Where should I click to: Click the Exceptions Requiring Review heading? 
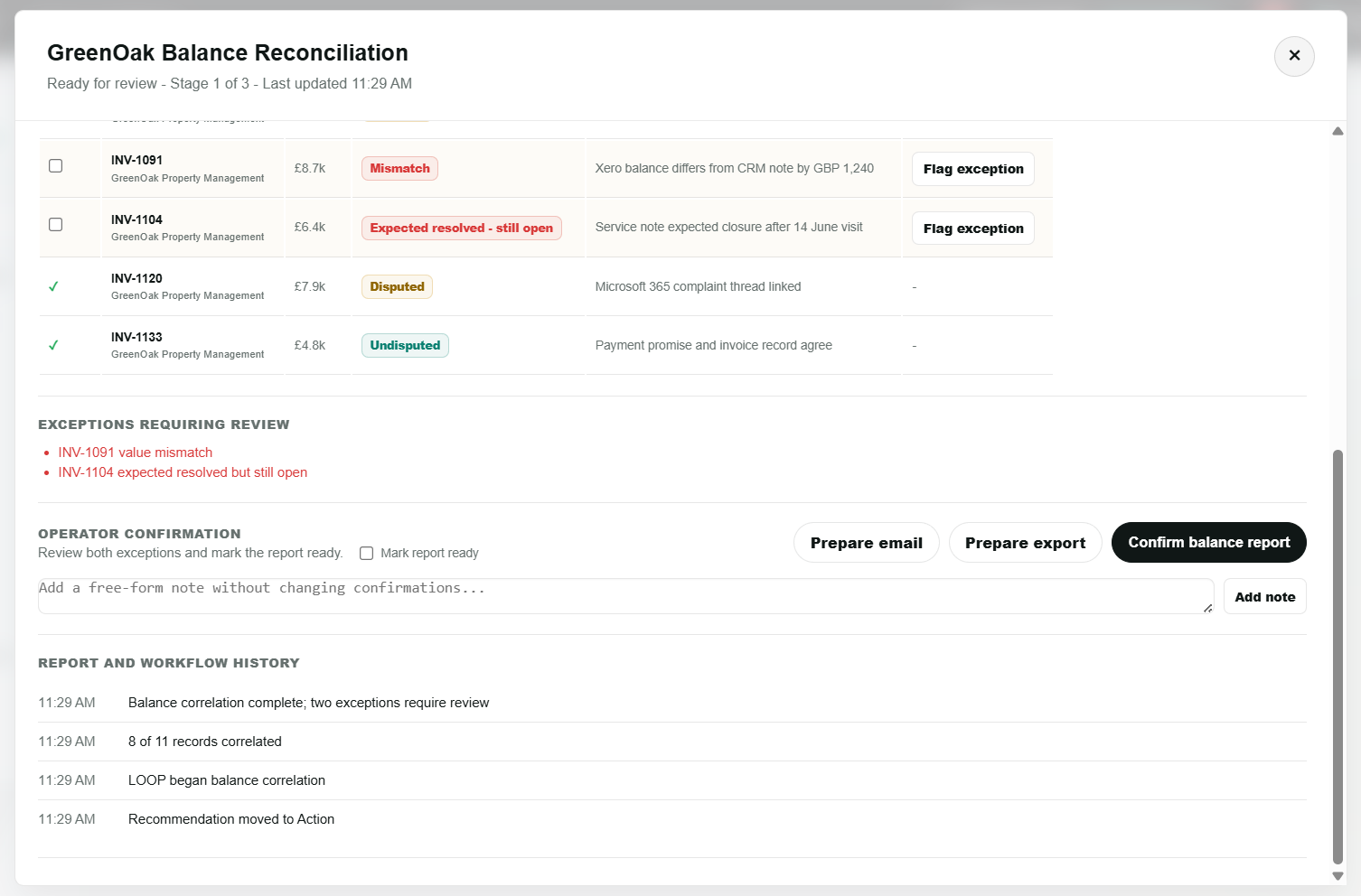164,425
